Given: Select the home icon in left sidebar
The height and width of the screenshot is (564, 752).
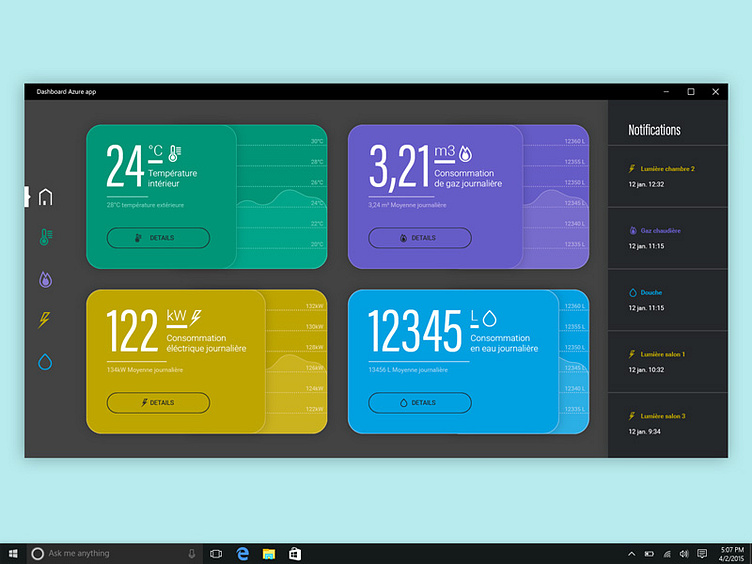Looking at the screenshot, I should (45, 197).
